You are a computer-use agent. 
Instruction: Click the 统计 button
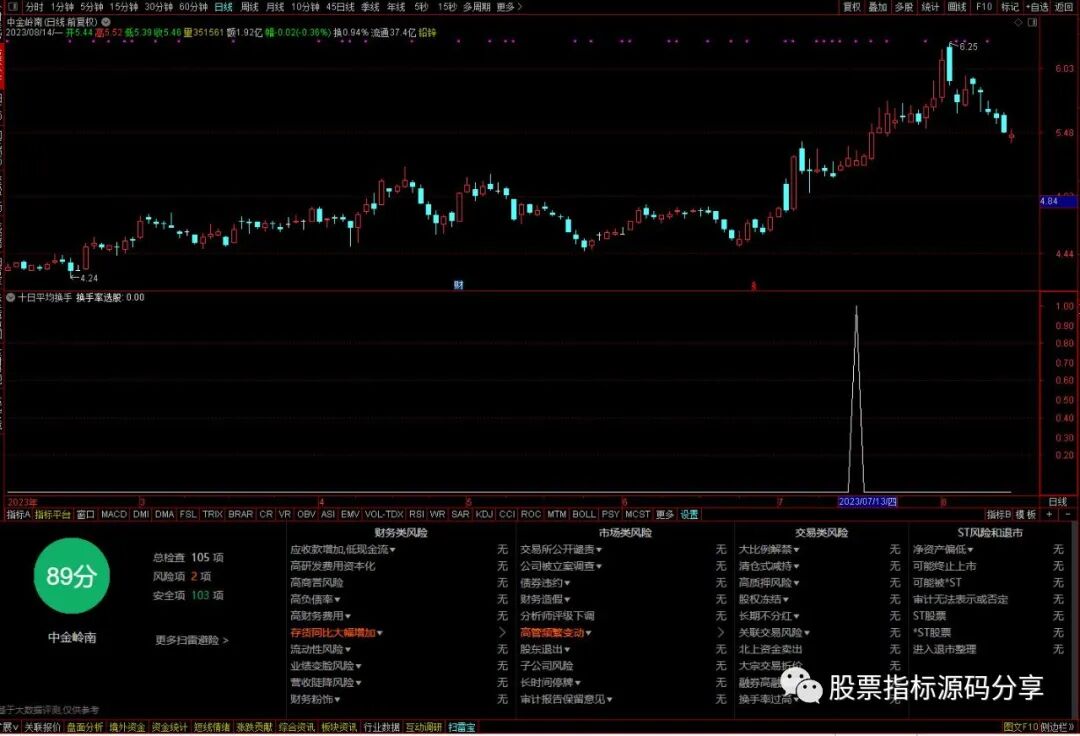tap(931, 7)
